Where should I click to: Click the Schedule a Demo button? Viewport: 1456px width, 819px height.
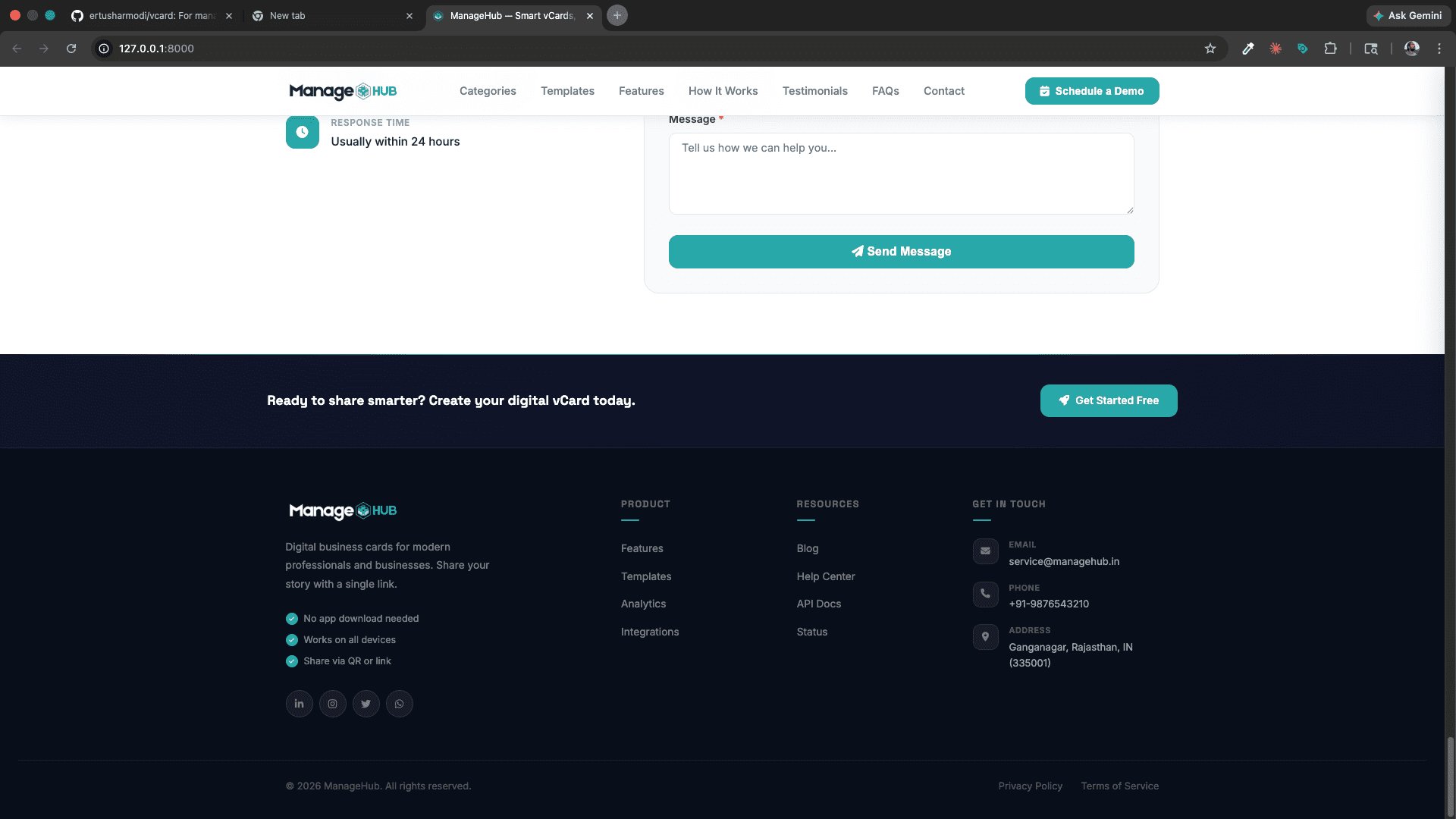click(x=1092, y=91)
